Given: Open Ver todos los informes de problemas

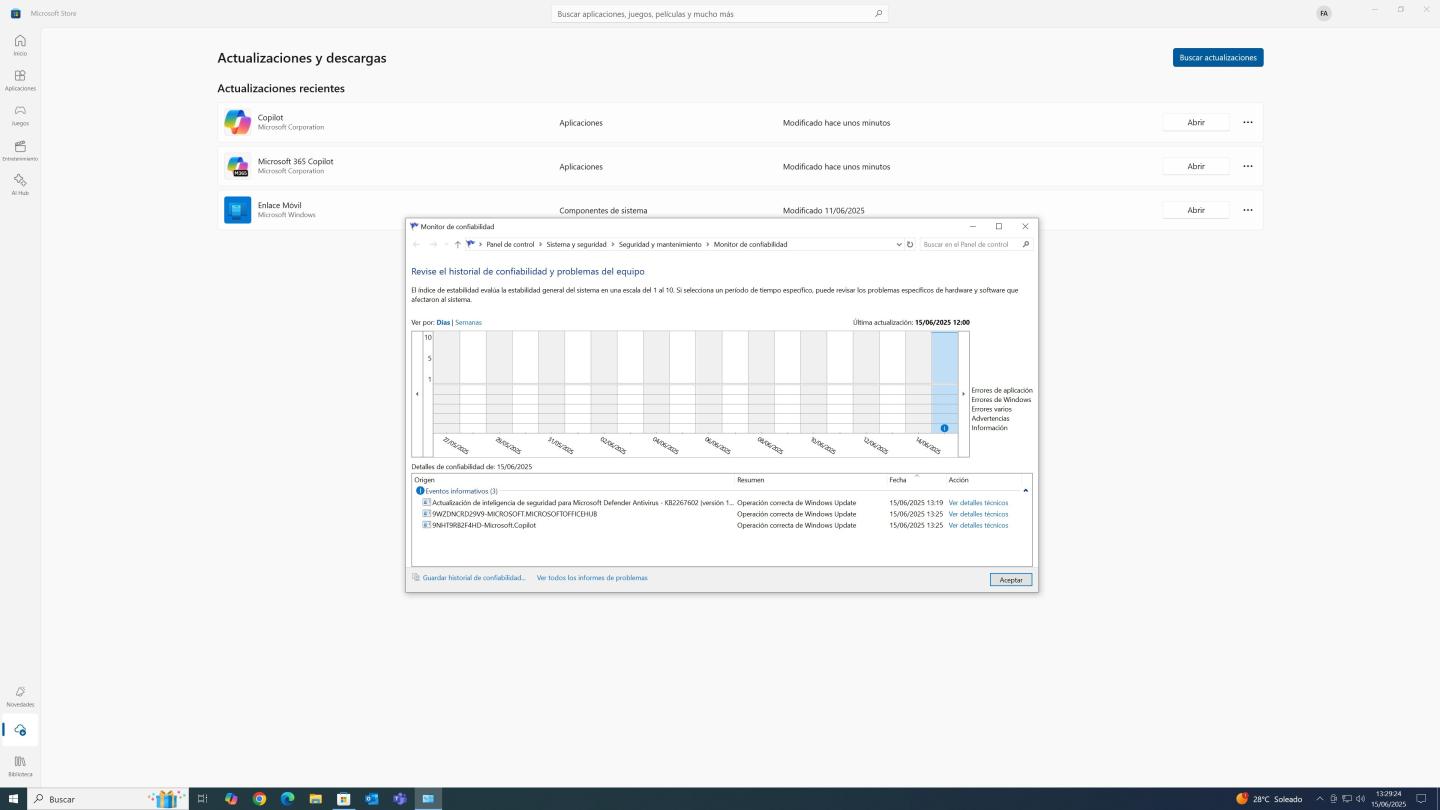Looking at the screenshot, I should coord(592,578).
